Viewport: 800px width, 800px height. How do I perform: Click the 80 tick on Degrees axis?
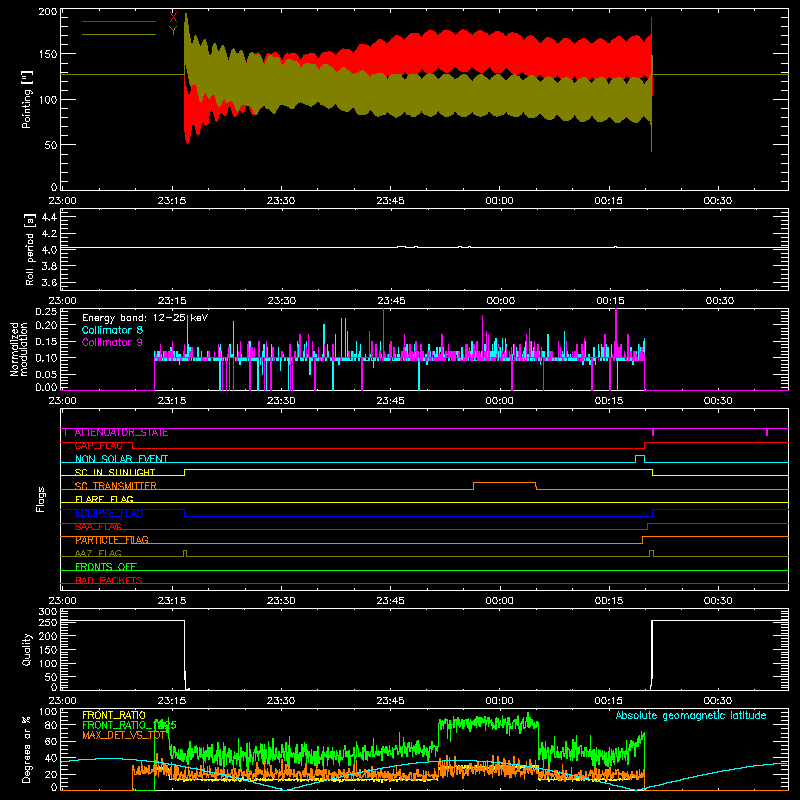52,725
